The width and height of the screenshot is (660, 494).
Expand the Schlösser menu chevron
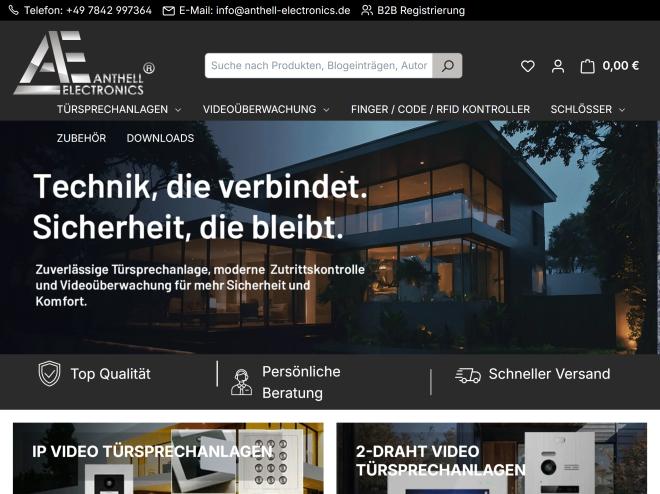coord(622,109)
